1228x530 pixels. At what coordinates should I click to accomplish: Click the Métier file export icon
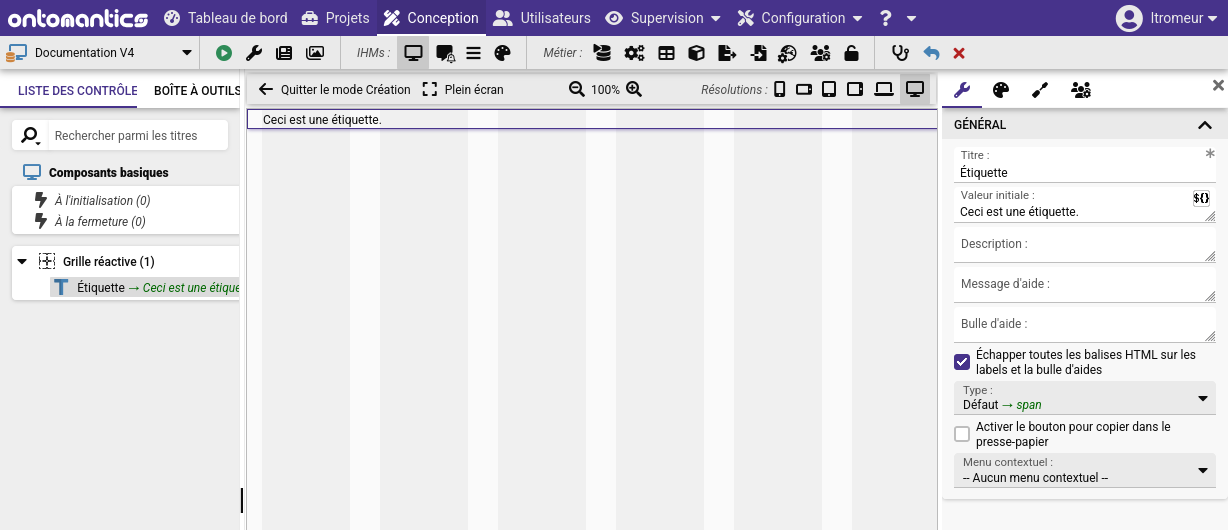[727, 53]
